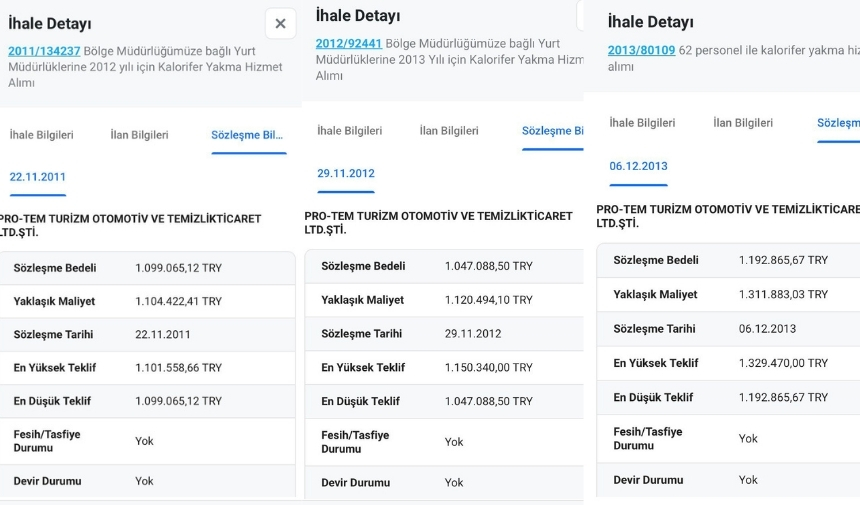Select Sözleşme Bil... tab in 2011 tender

tap(247, 135)
